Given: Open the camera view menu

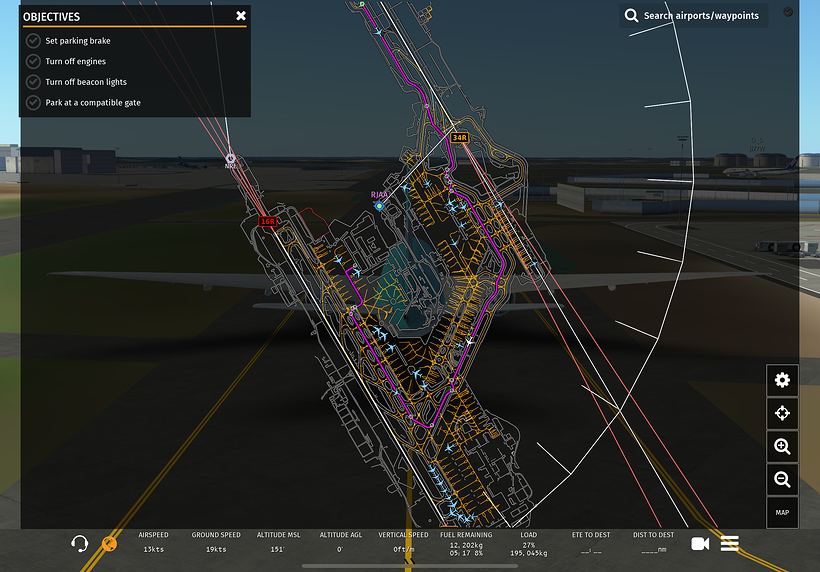Looking at the screenshot, I should pyautogui.click(x=700, y=544).
